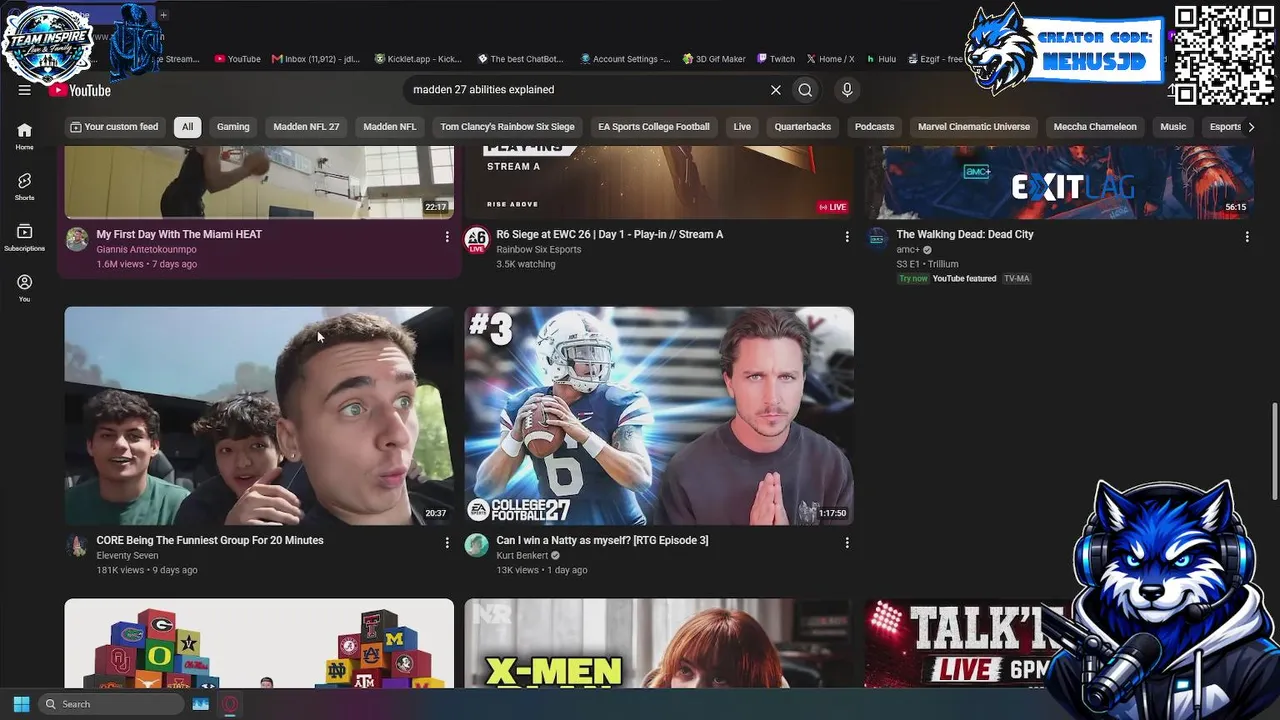The height and width of the screenshot is (720, 1280).
Task: Select the All filter chip
Action: [x=187, y=127]
